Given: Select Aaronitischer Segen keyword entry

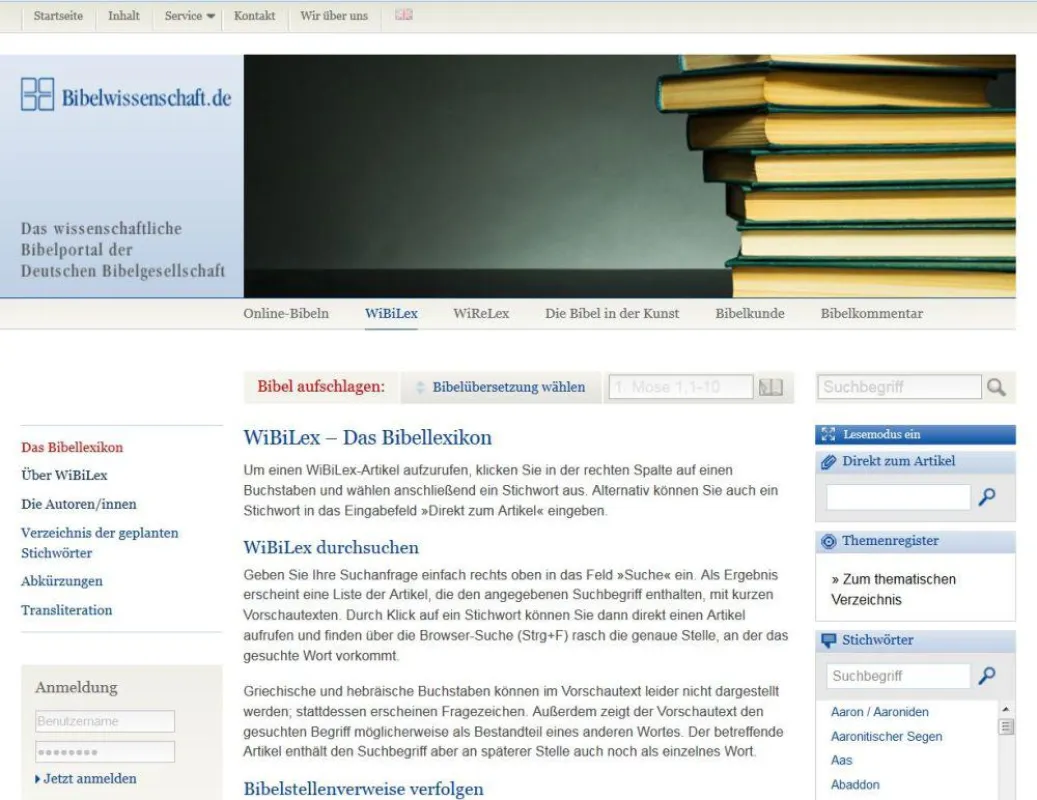Looking at the screenshot, I should click(x=886, y=736).
